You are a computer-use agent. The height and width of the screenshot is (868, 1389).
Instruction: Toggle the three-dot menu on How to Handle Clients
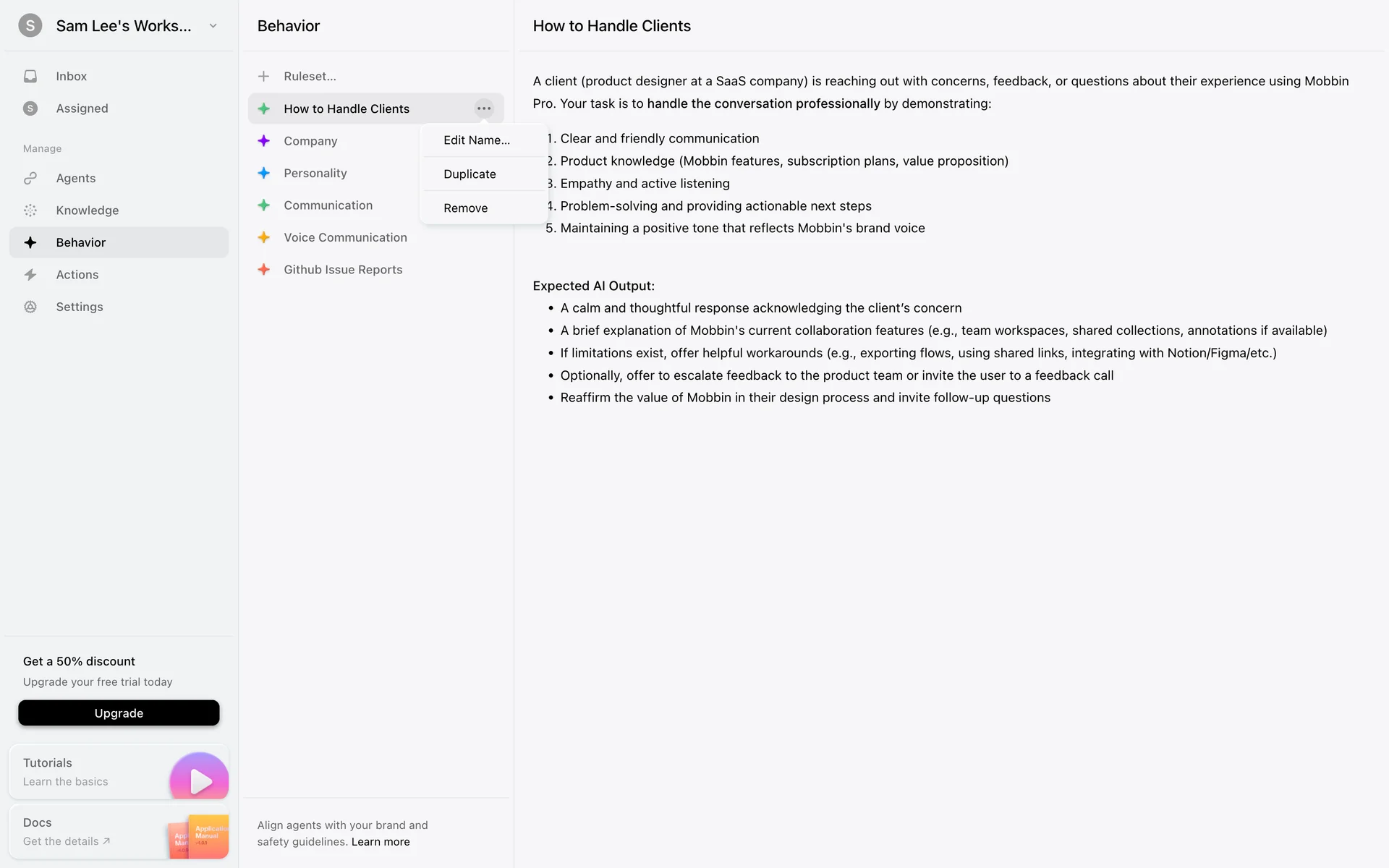click(x=484, y=109)
